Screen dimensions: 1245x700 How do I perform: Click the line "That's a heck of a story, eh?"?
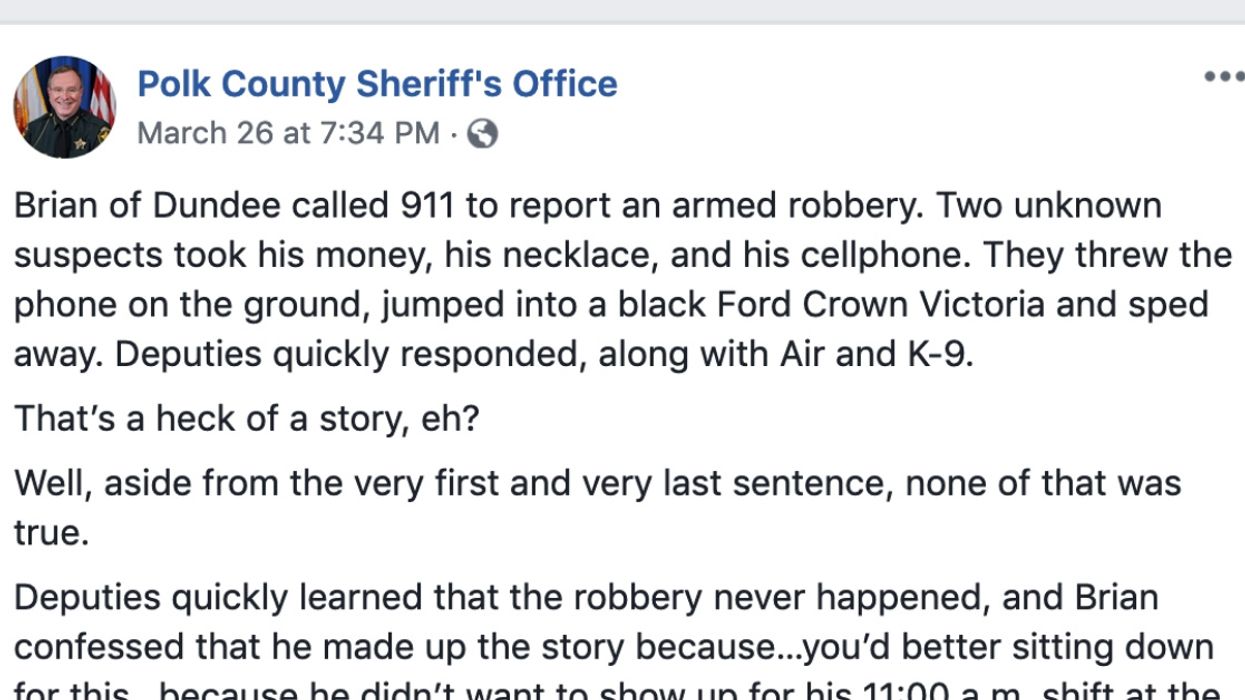(x=247, y=418)
